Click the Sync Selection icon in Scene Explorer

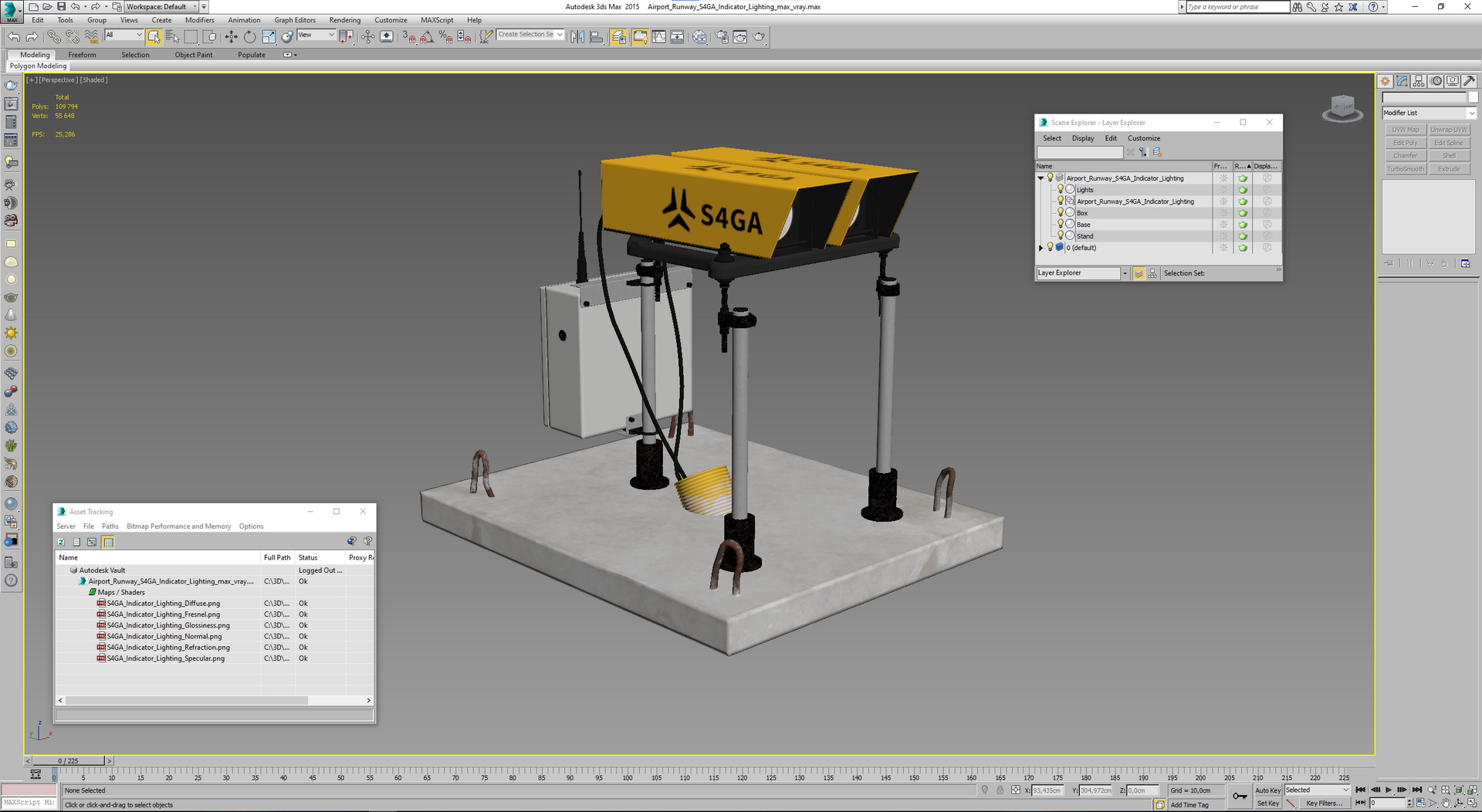pos(1143,152)
